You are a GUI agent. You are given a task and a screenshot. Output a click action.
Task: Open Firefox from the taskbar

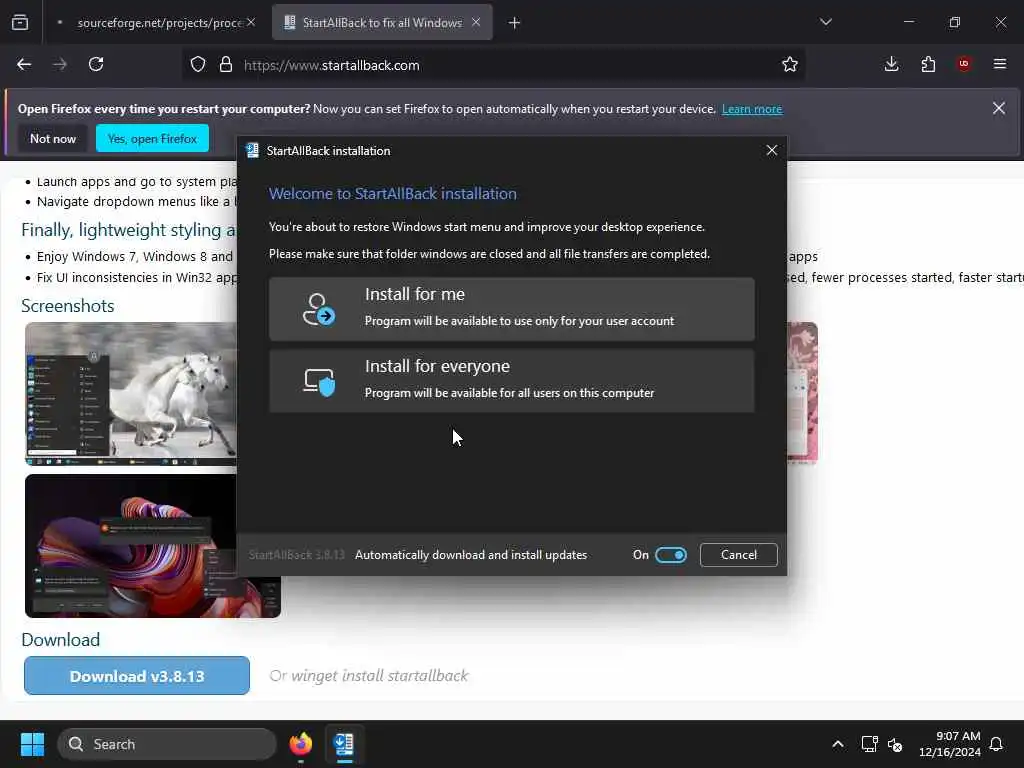coord(301,744)
